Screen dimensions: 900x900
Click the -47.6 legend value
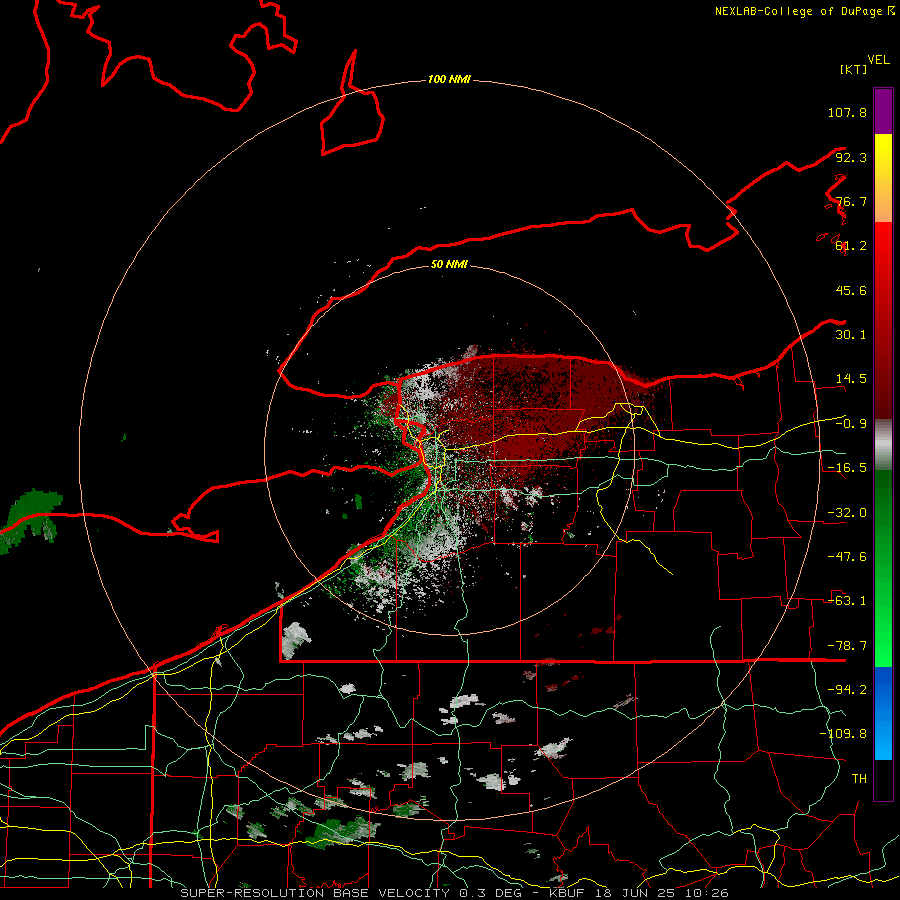847,557
